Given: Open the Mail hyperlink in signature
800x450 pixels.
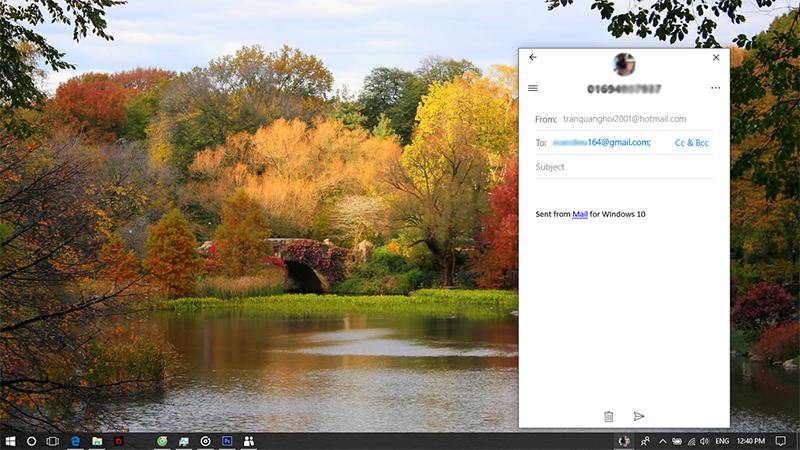Looking at the screenshot, I should pos(580,214).
